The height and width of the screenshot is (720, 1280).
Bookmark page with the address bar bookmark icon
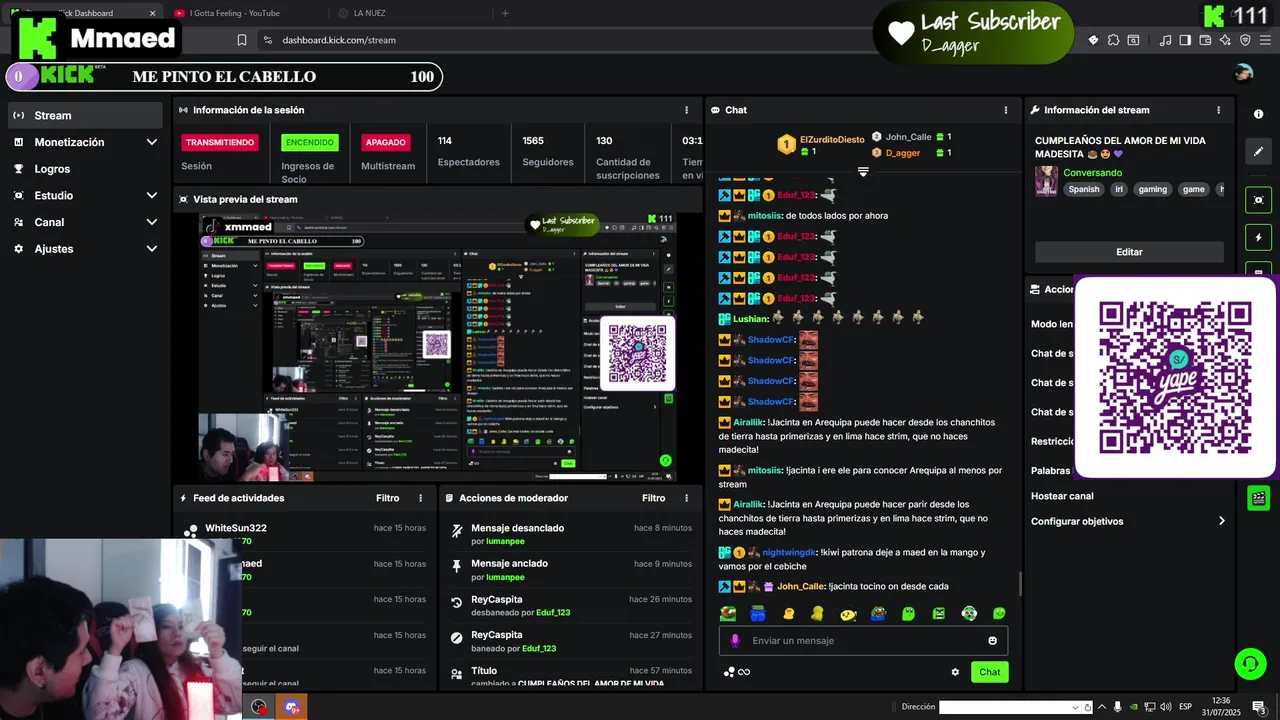click(x=242, y=40)
